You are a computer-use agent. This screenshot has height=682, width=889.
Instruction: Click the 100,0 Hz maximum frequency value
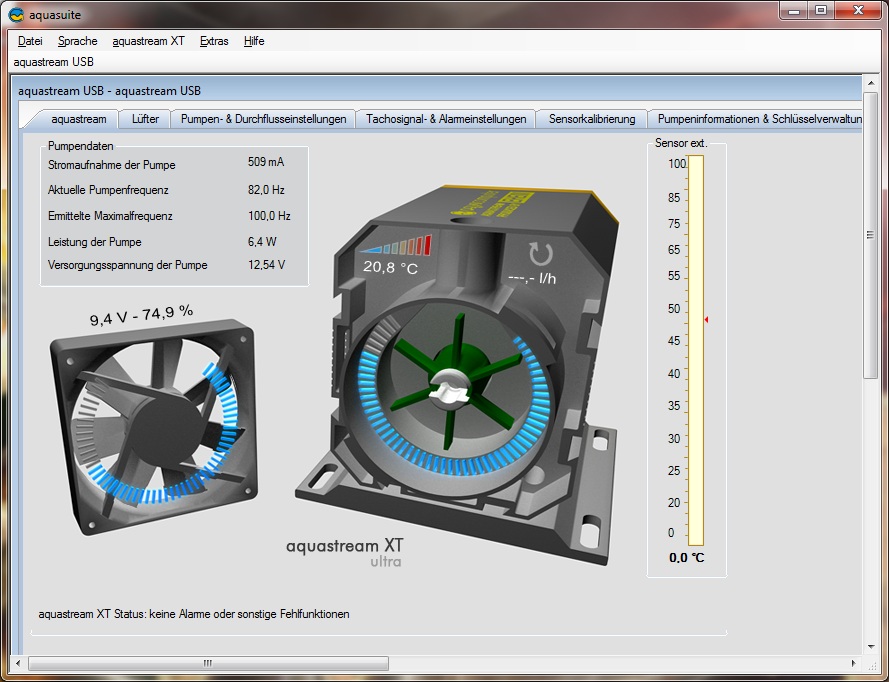point(269,216)
